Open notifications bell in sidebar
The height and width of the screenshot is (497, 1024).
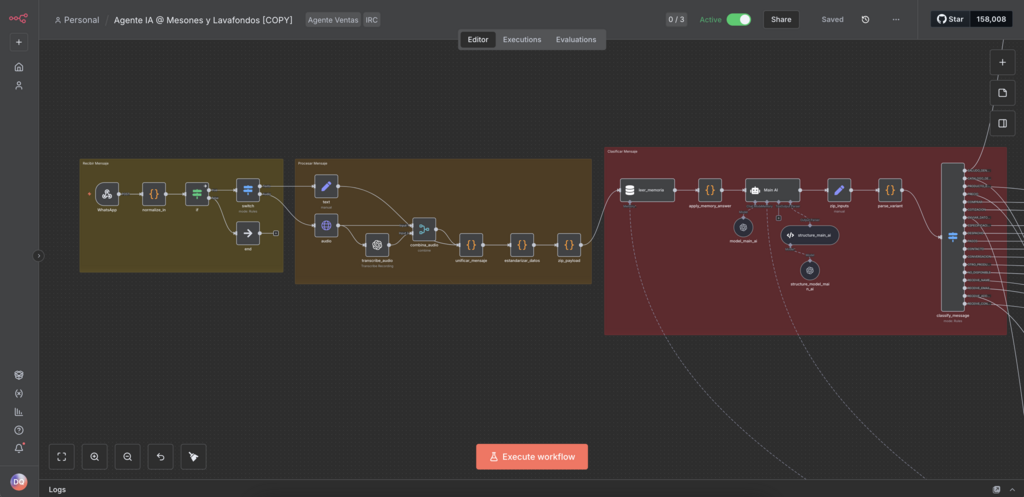point(19,449)
